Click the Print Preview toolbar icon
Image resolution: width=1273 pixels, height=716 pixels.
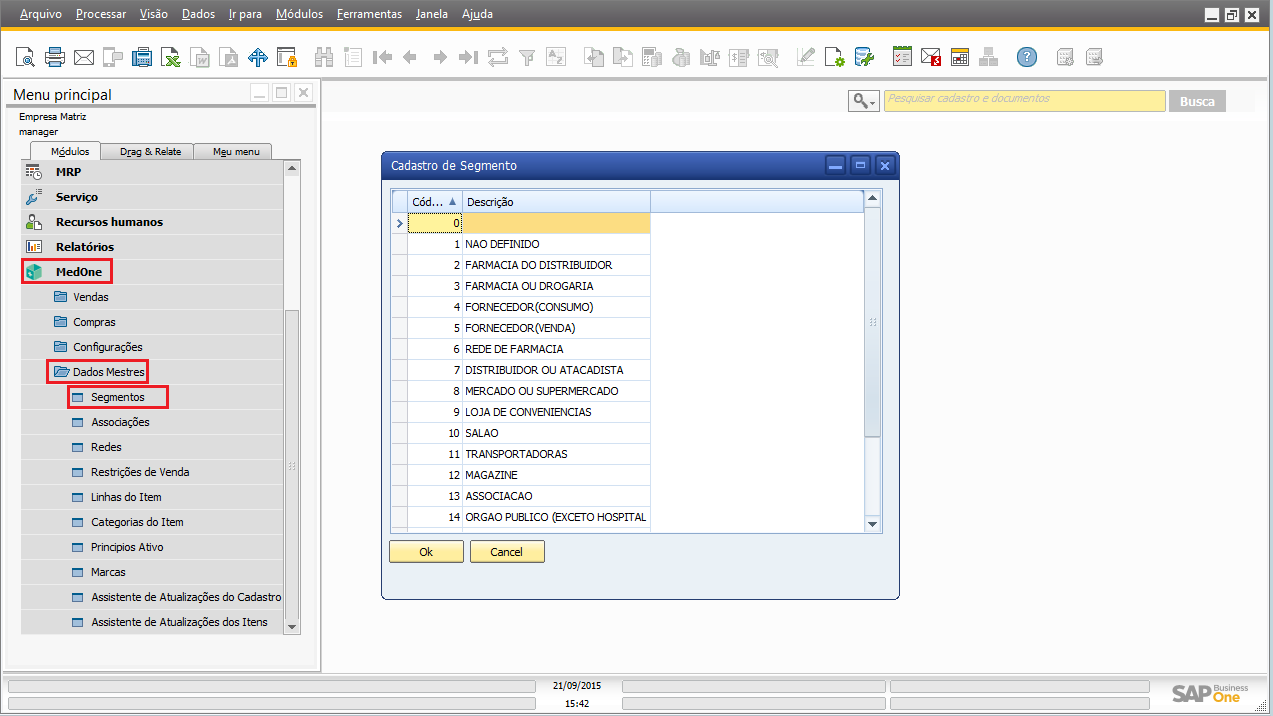[x=25, y=57]
